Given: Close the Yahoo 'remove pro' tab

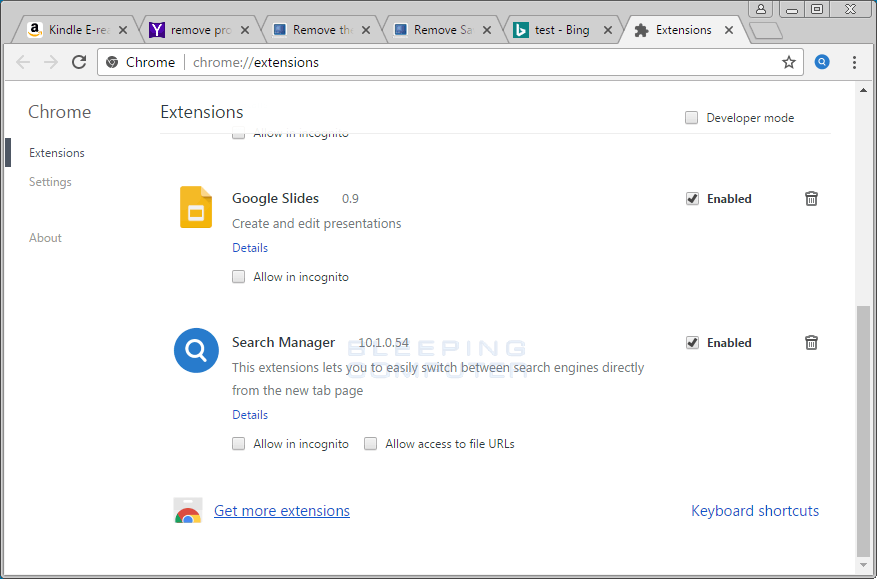Looking at the screenshot, I should [245, 30].
